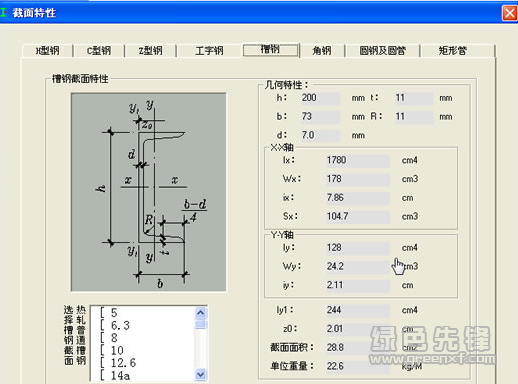
Task: Switch to the 圆钢及圆管 tab
Action: point(382,51)
